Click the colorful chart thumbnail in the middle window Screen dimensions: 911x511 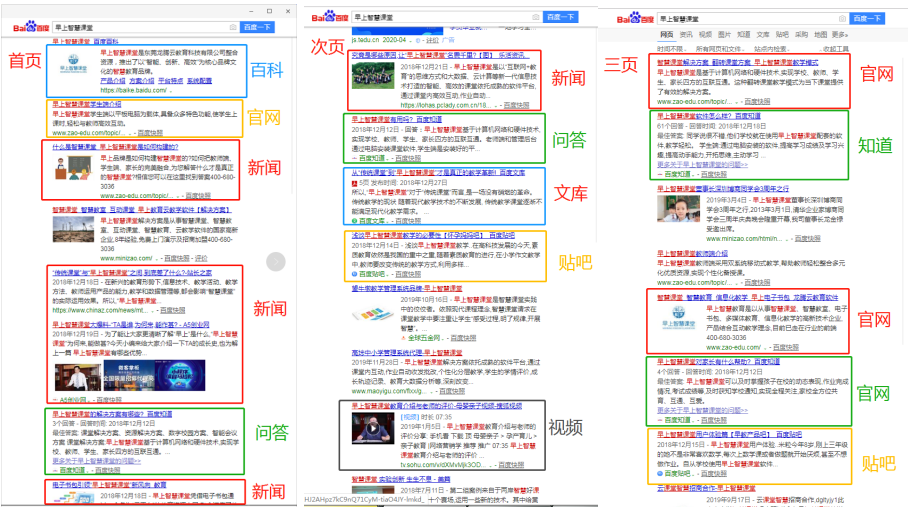(x=372, y=314)
